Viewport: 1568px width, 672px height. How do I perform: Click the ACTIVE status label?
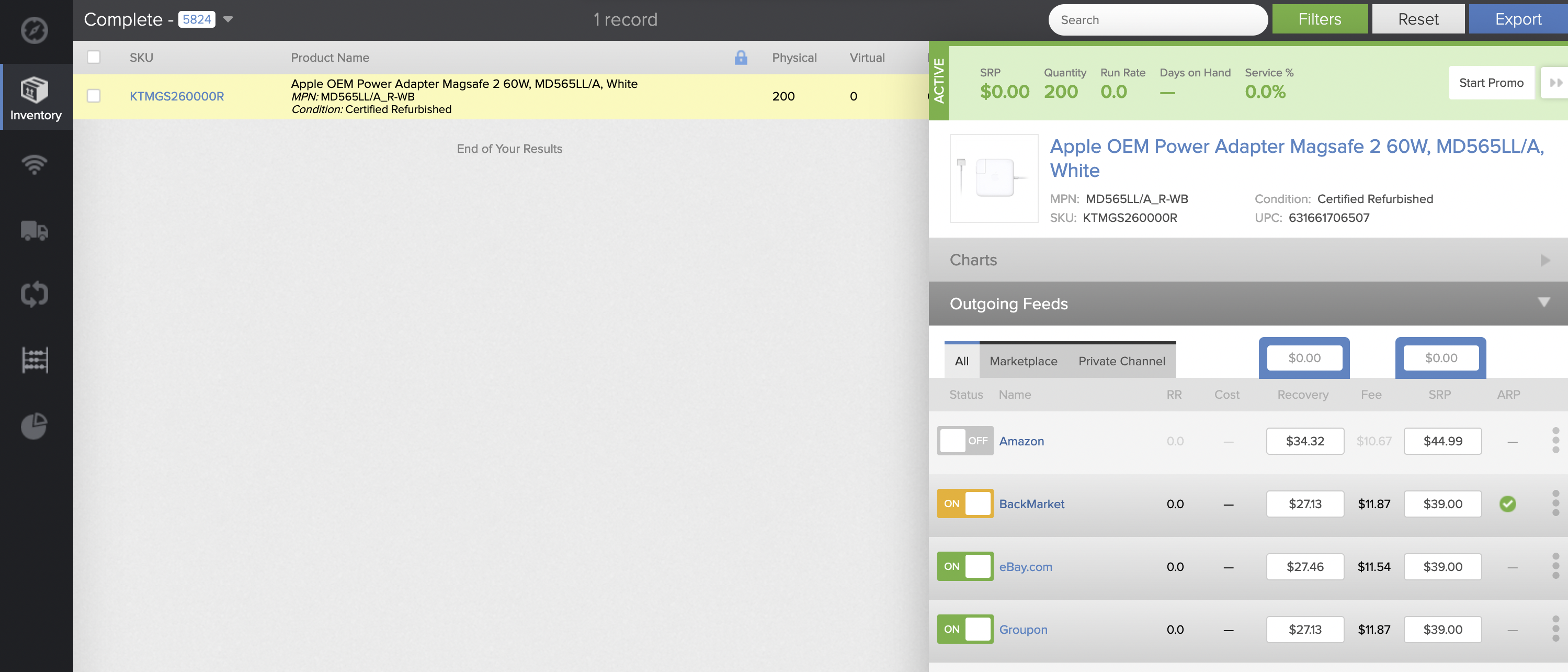pyautogui.click(x=939, y=81)
